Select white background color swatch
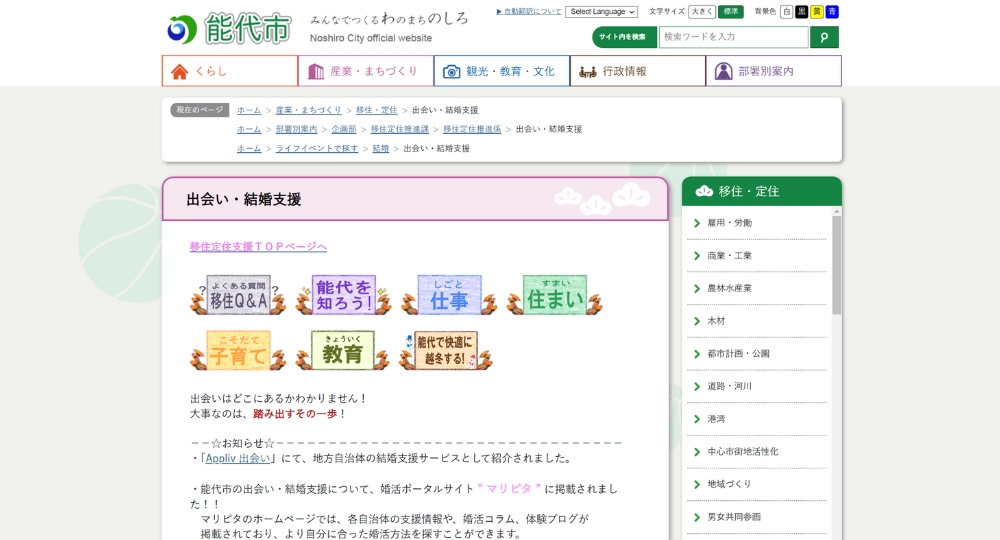Viewport: 1000px width, 540px height. point(786,11)
